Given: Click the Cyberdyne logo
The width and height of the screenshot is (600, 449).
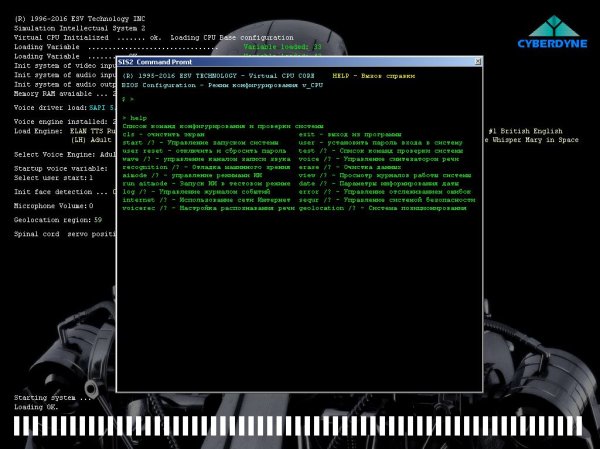Looking at the screenshot, I should [x=552, y=32].
